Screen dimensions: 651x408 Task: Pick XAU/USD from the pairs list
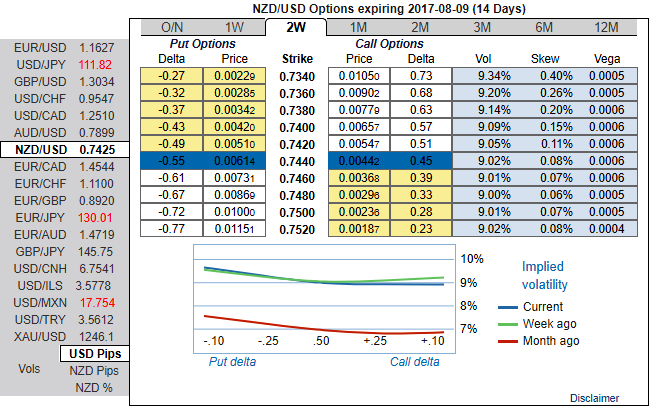63,336
